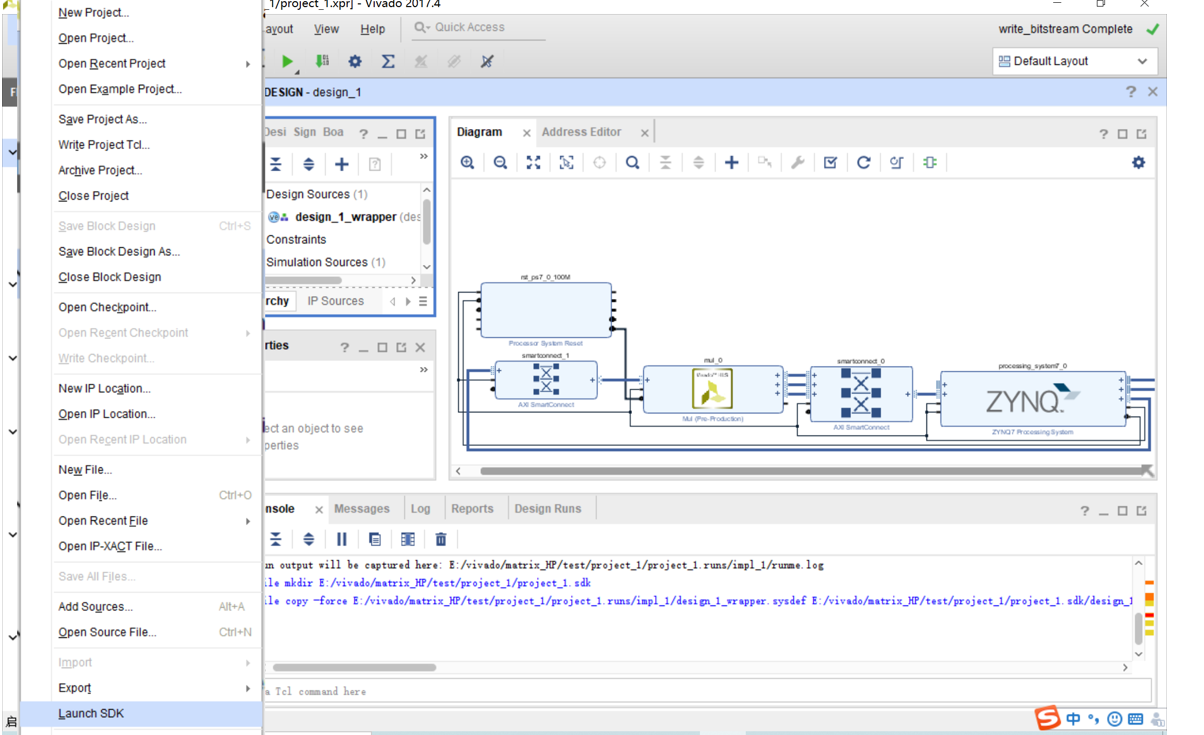Screen dimensions: 1204x735
Task: Open the Help menu
Action: pyautogui.click(x=372, y=29)
